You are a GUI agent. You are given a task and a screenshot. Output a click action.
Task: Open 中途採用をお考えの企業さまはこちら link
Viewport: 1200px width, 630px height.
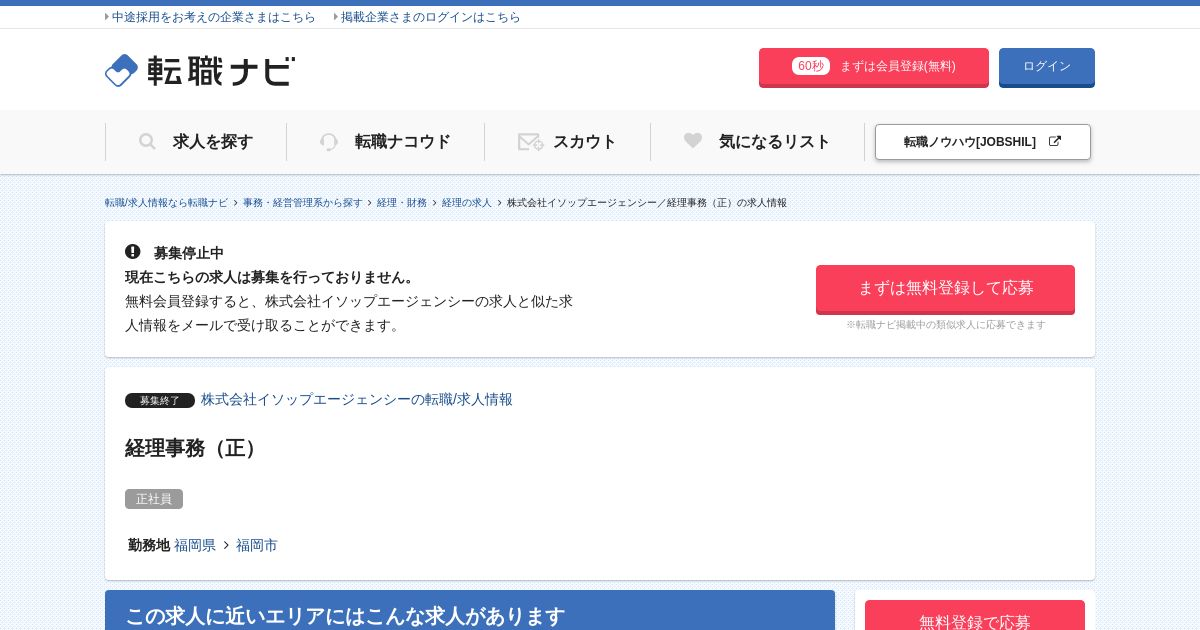coord(213,17)
